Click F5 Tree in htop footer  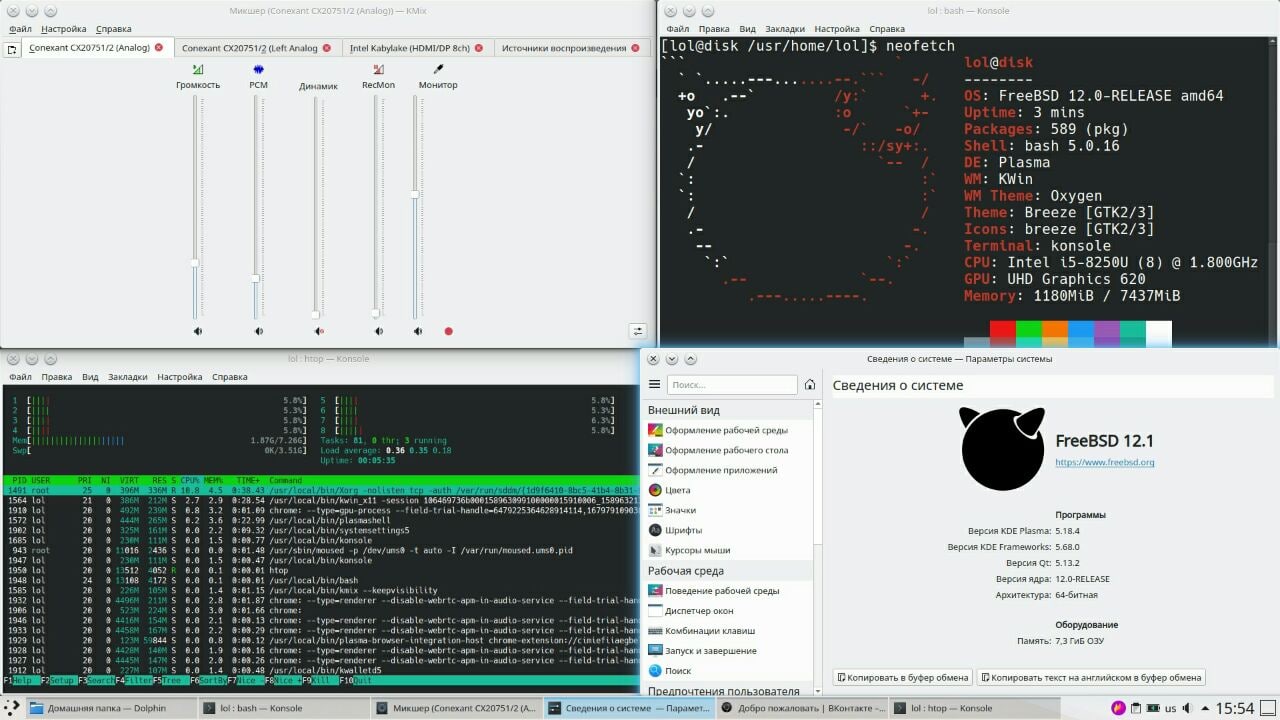click(170, 680)
